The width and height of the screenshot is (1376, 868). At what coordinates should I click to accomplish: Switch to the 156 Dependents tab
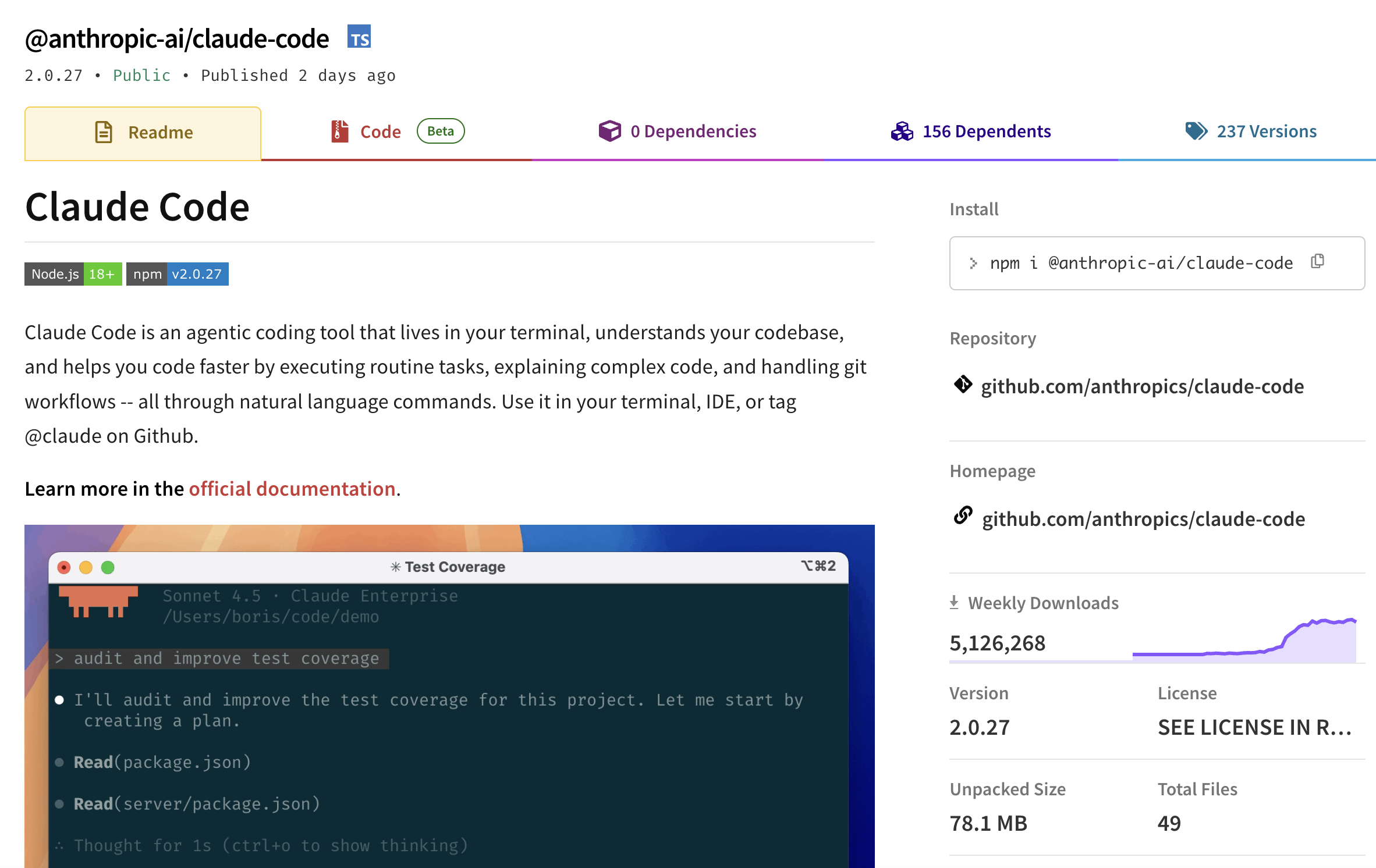coord(986,131)
